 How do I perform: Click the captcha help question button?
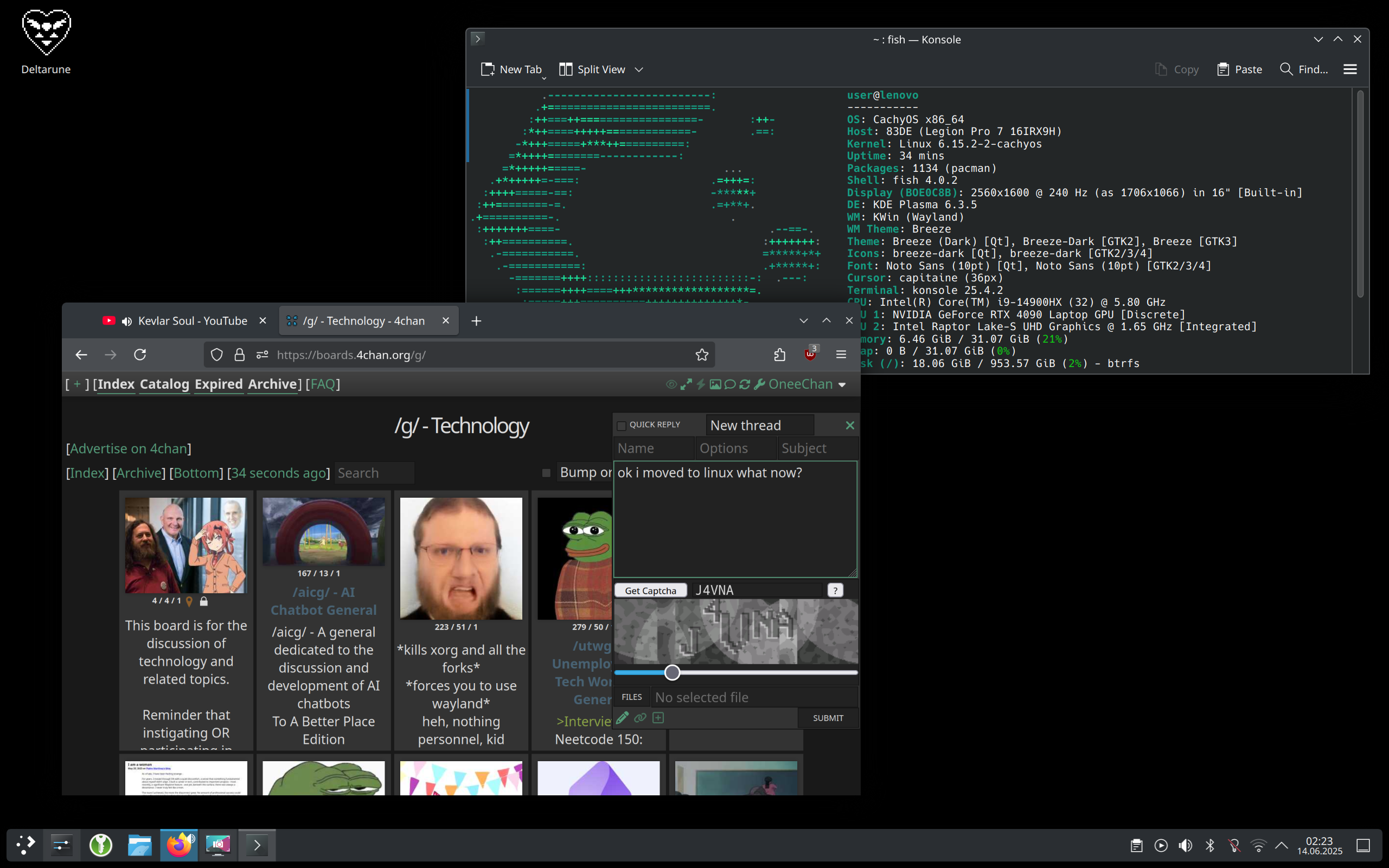coord(835,590)
